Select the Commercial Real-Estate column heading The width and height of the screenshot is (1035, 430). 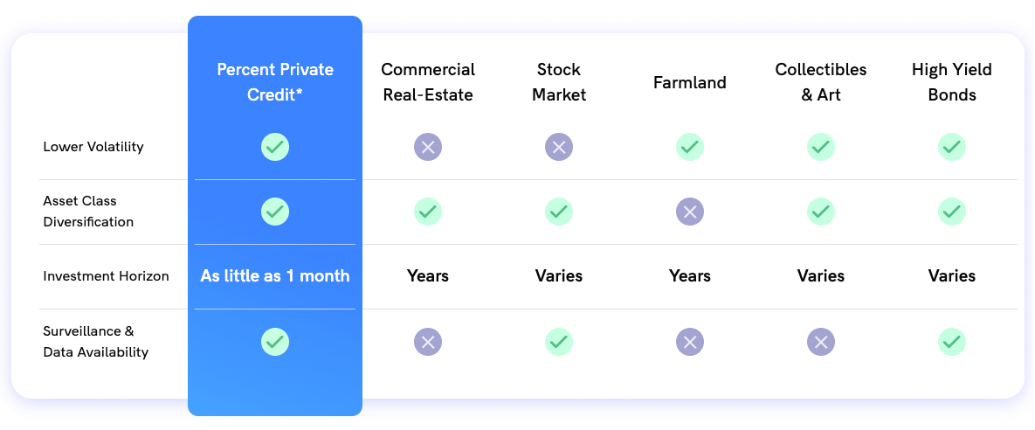[x=428, y=82]
